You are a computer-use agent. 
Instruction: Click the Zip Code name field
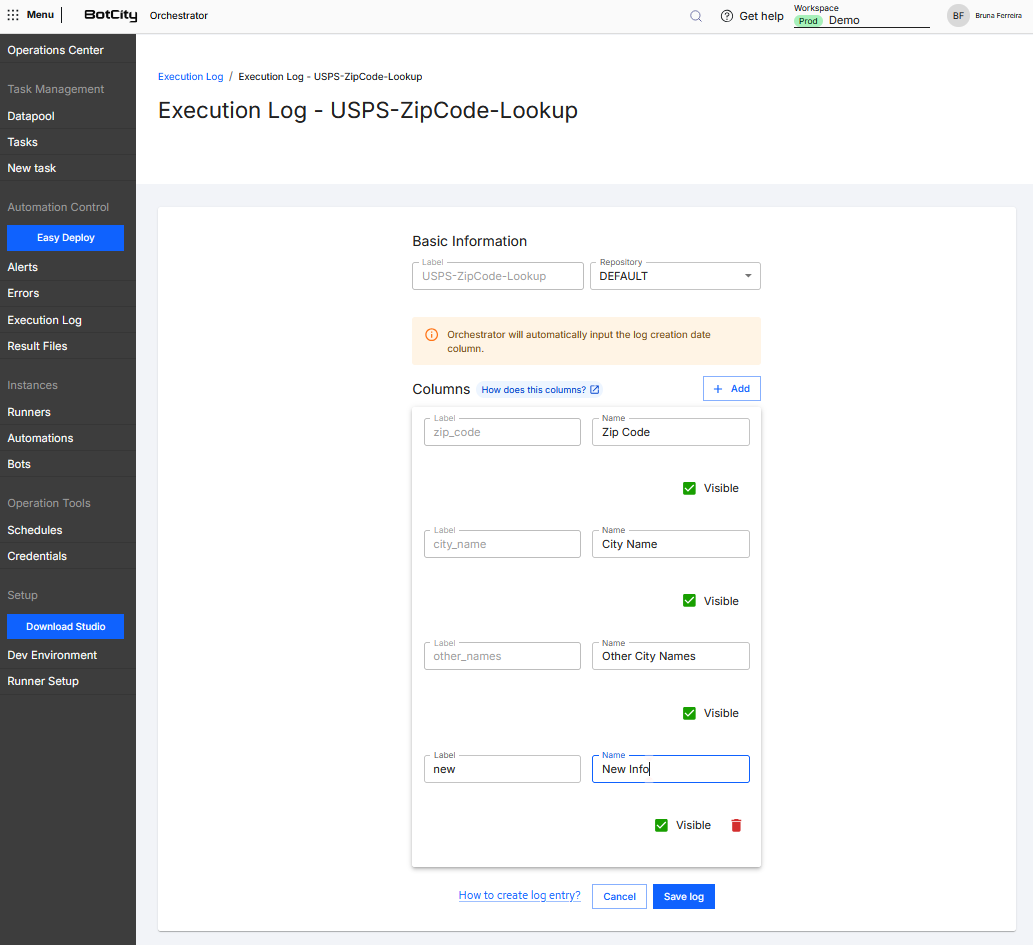[x=671, y=432]
